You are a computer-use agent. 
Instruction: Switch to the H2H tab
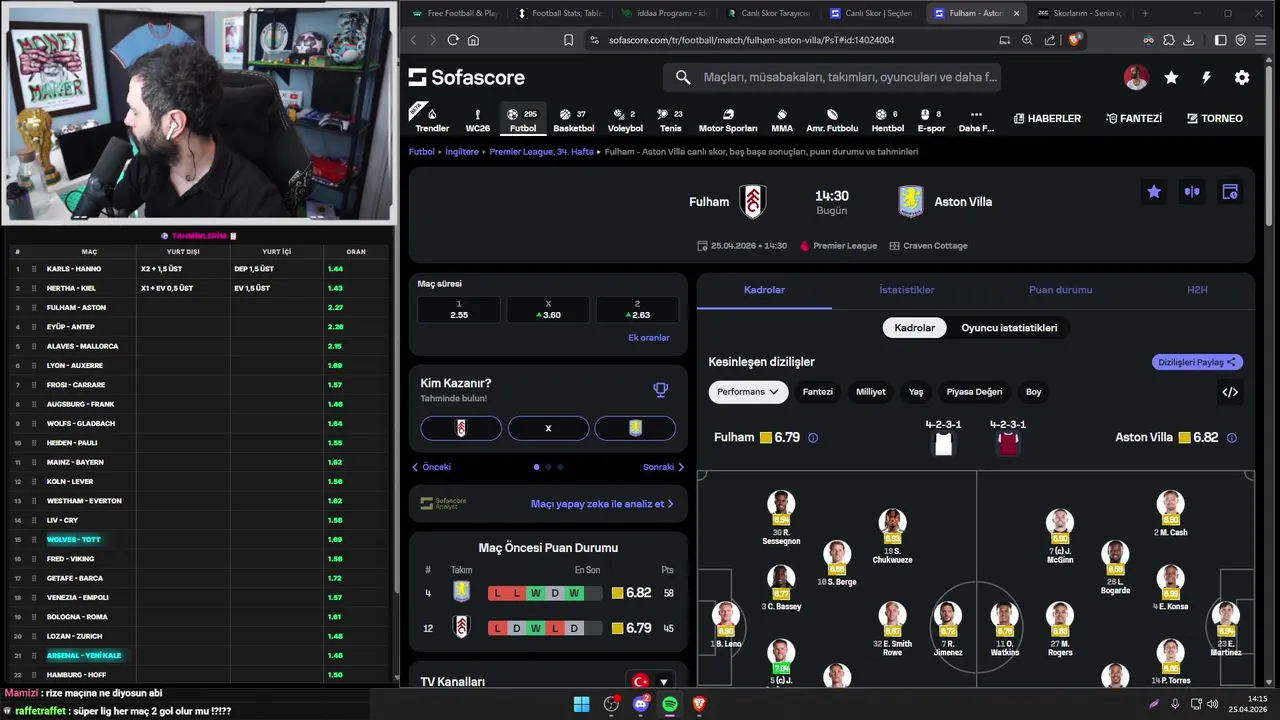click(1197, 290)
